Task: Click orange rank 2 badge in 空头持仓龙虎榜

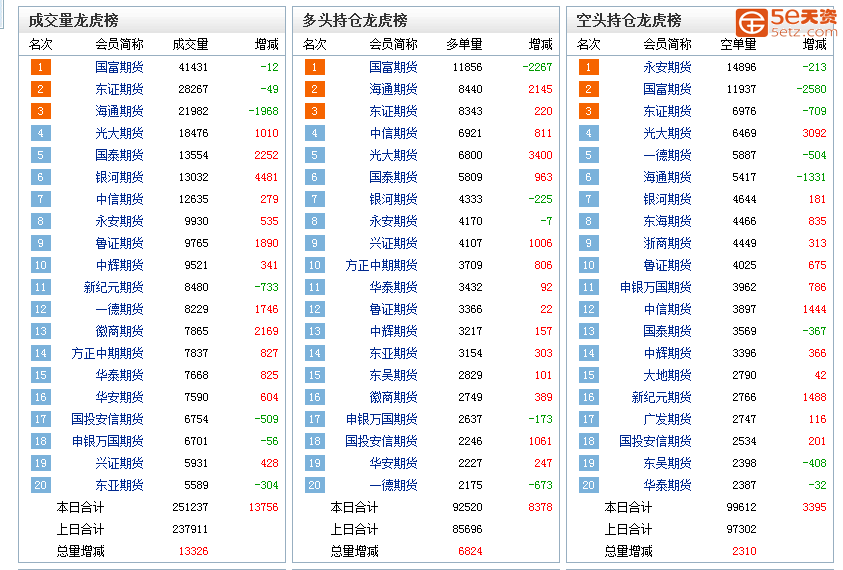Action: [x=588, y=89]
